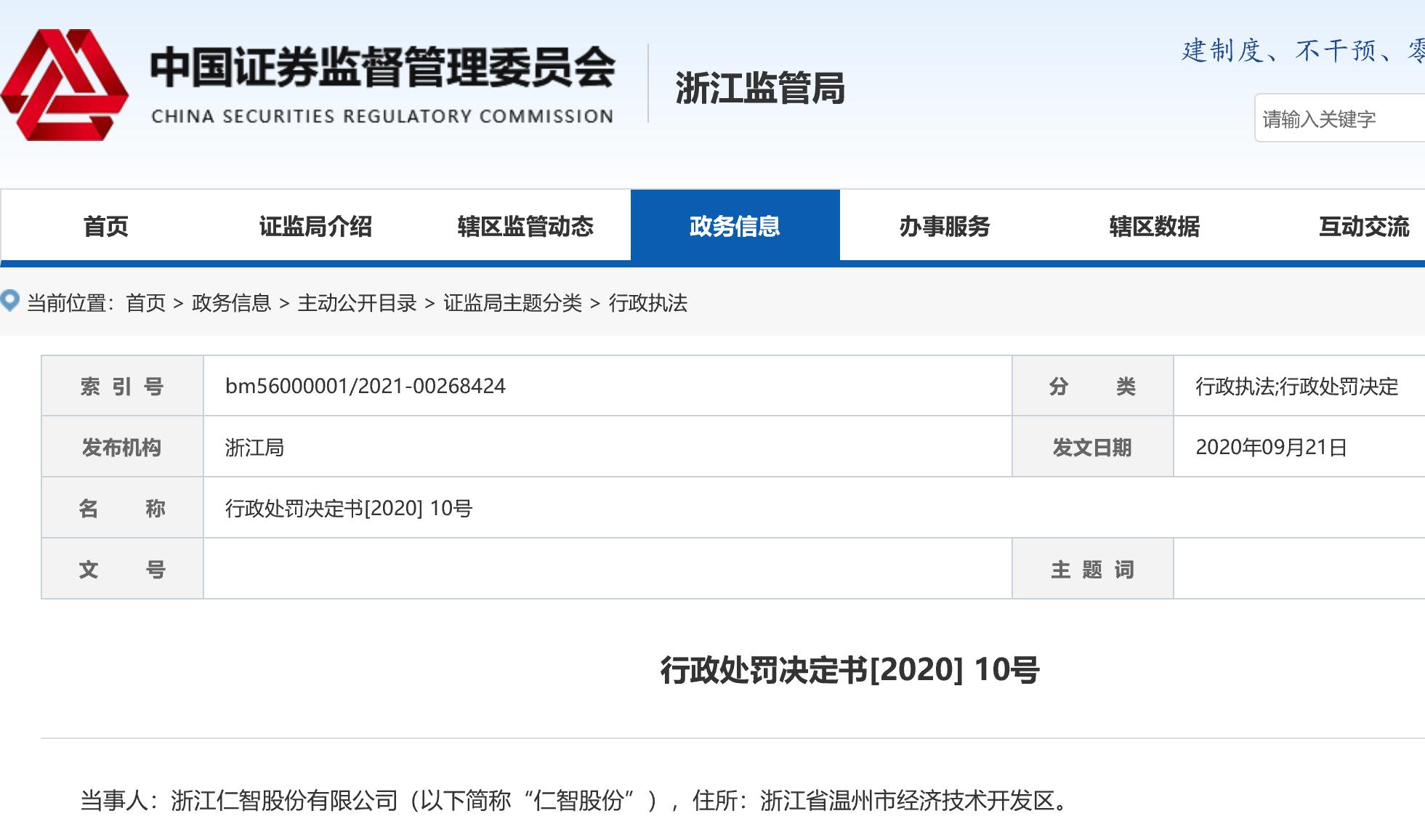Go to 主动公开目录 in the breadcrumb
Viewport: 1425px width, 840px height.
tap(357, 303)
